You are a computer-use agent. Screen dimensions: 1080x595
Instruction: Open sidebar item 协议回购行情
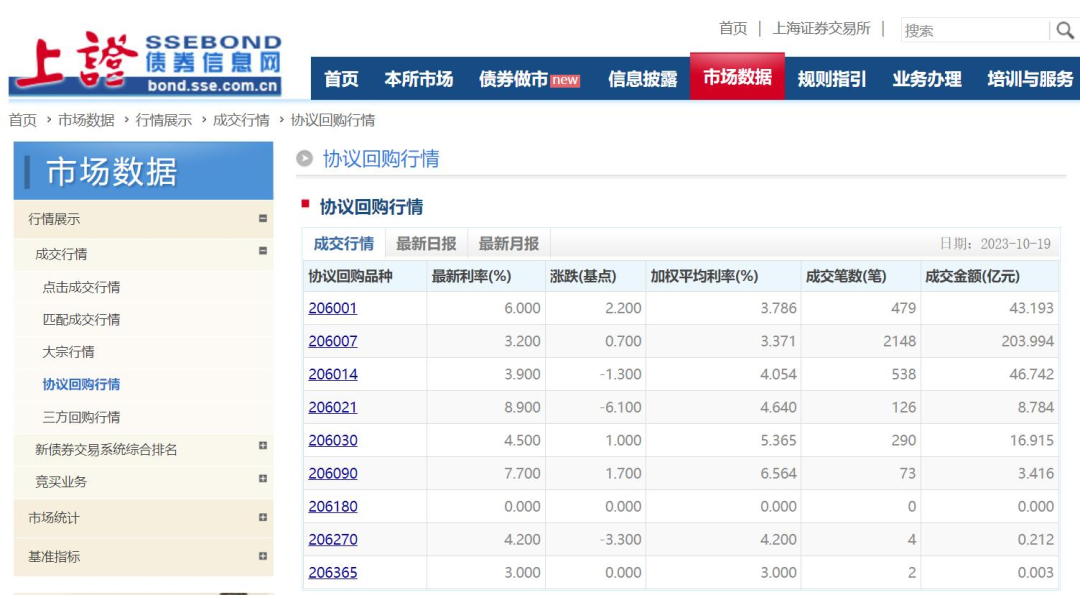pos(81,384)
